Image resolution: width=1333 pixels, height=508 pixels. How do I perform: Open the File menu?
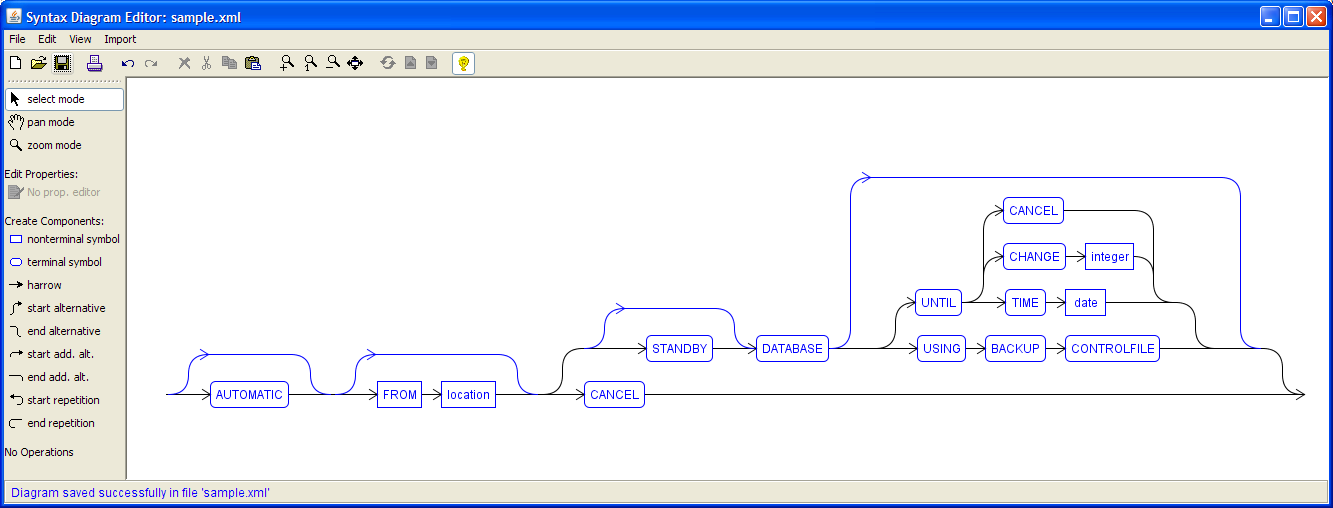(17, 39)
